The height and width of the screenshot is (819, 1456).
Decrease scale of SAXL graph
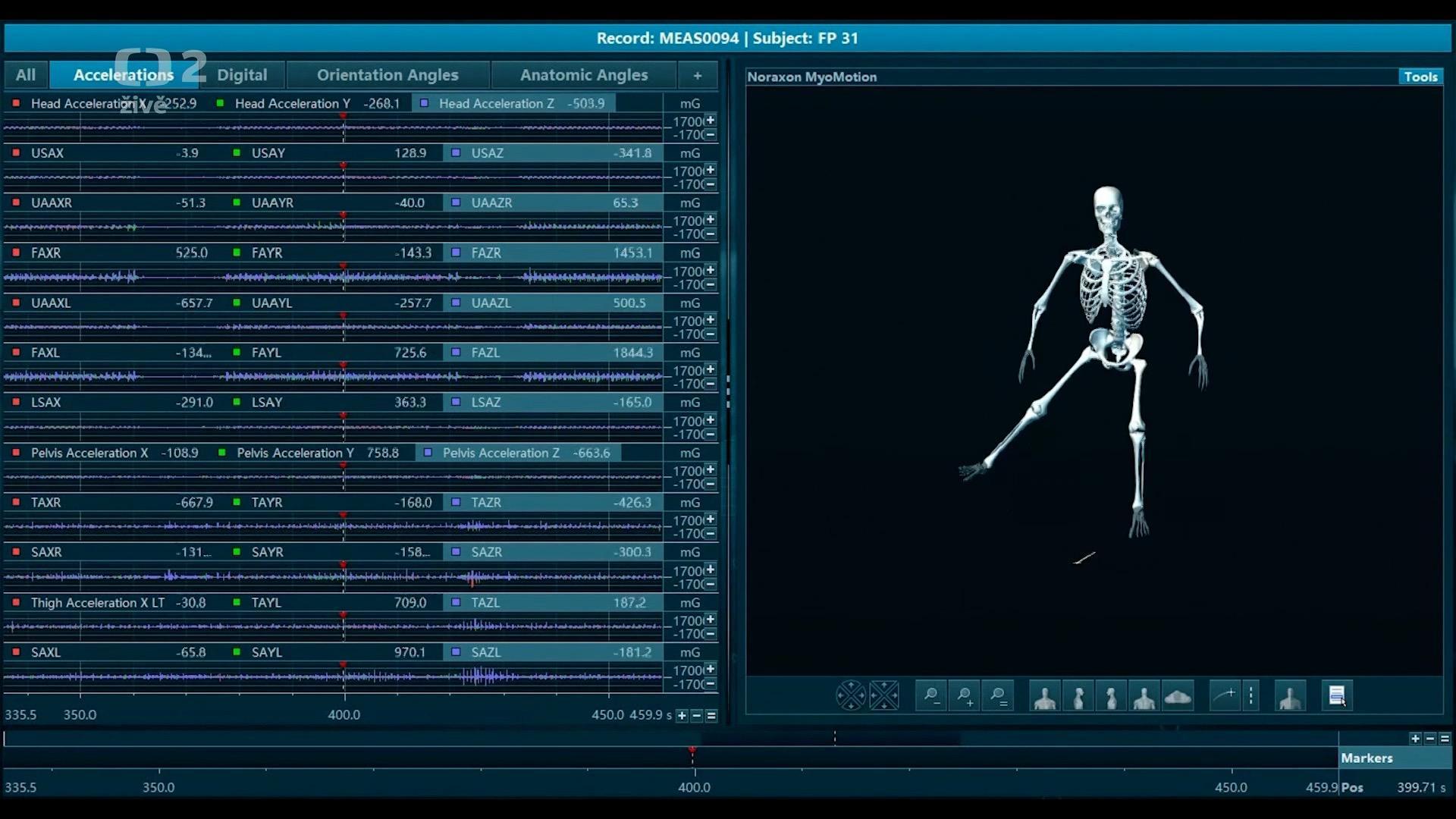[710, 684]
